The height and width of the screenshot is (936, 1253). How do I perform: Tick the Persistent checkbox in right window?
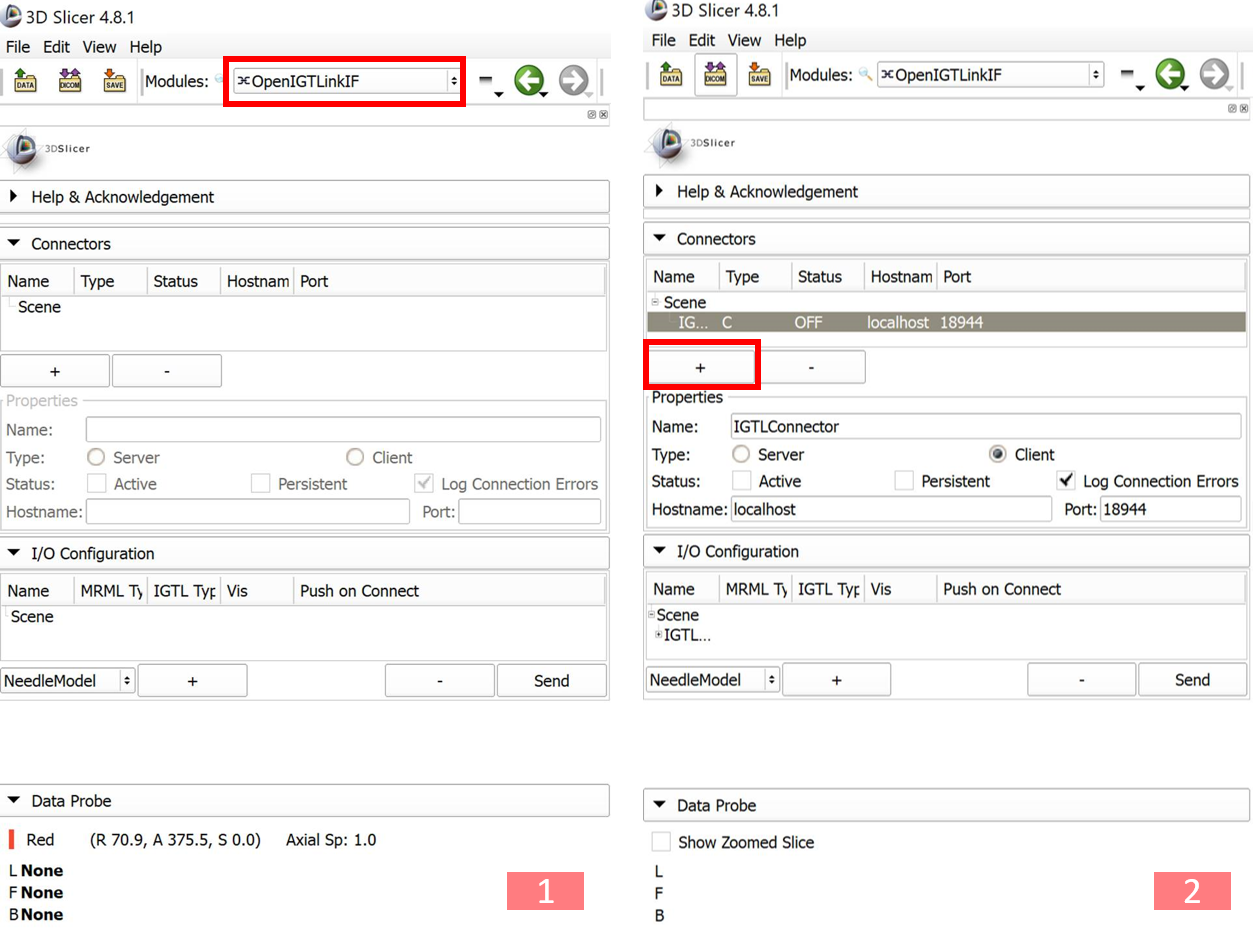tap(904, 481)
